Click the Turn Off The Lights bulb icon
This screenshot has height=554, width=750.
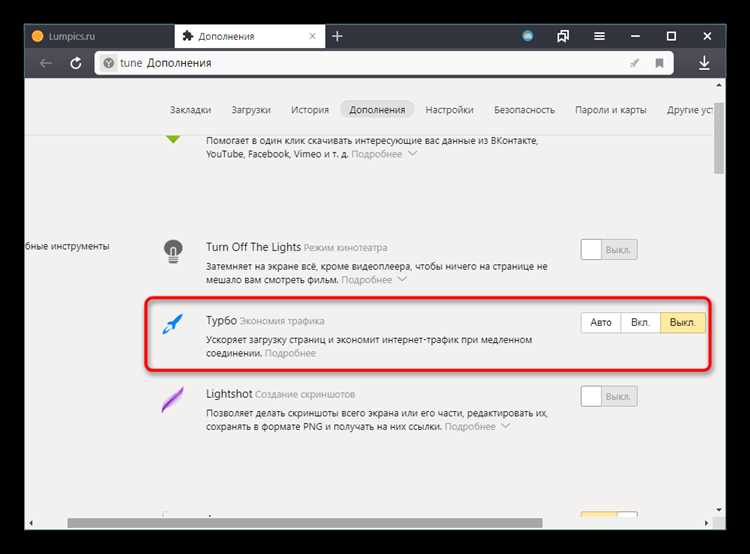(x=173, y=252)
